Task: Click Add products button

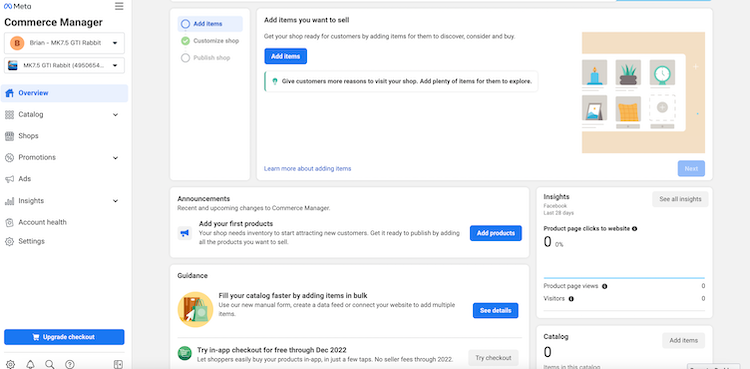Action: (x=496, y=233)
